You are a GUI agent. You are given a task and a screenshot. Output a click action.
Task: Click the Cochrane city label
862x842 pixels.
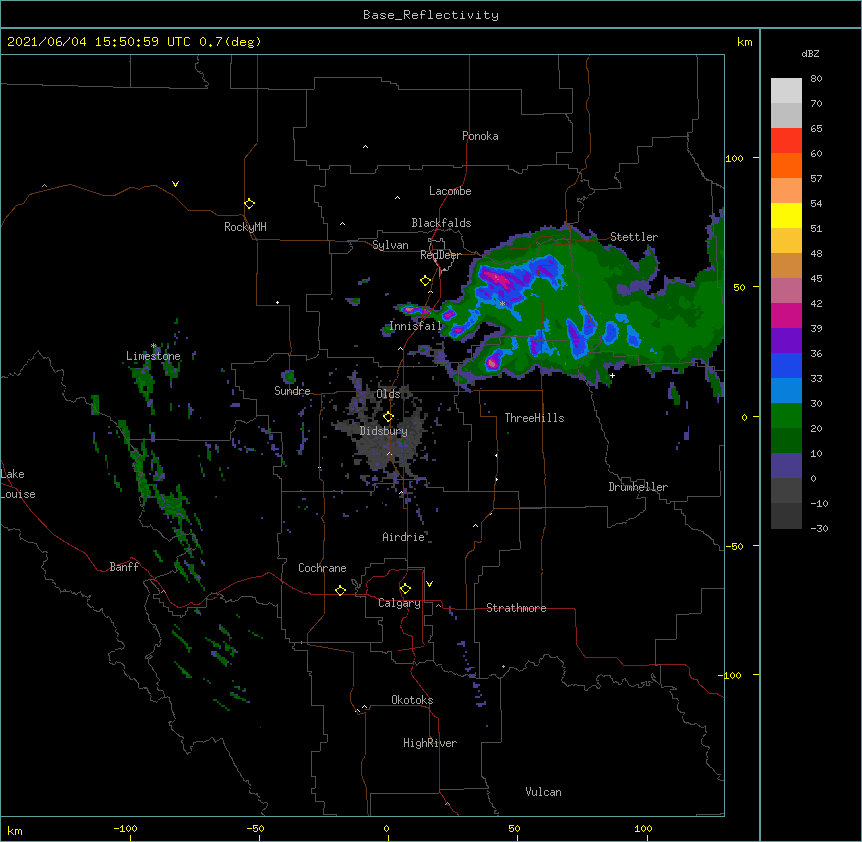tap(322, 568)
